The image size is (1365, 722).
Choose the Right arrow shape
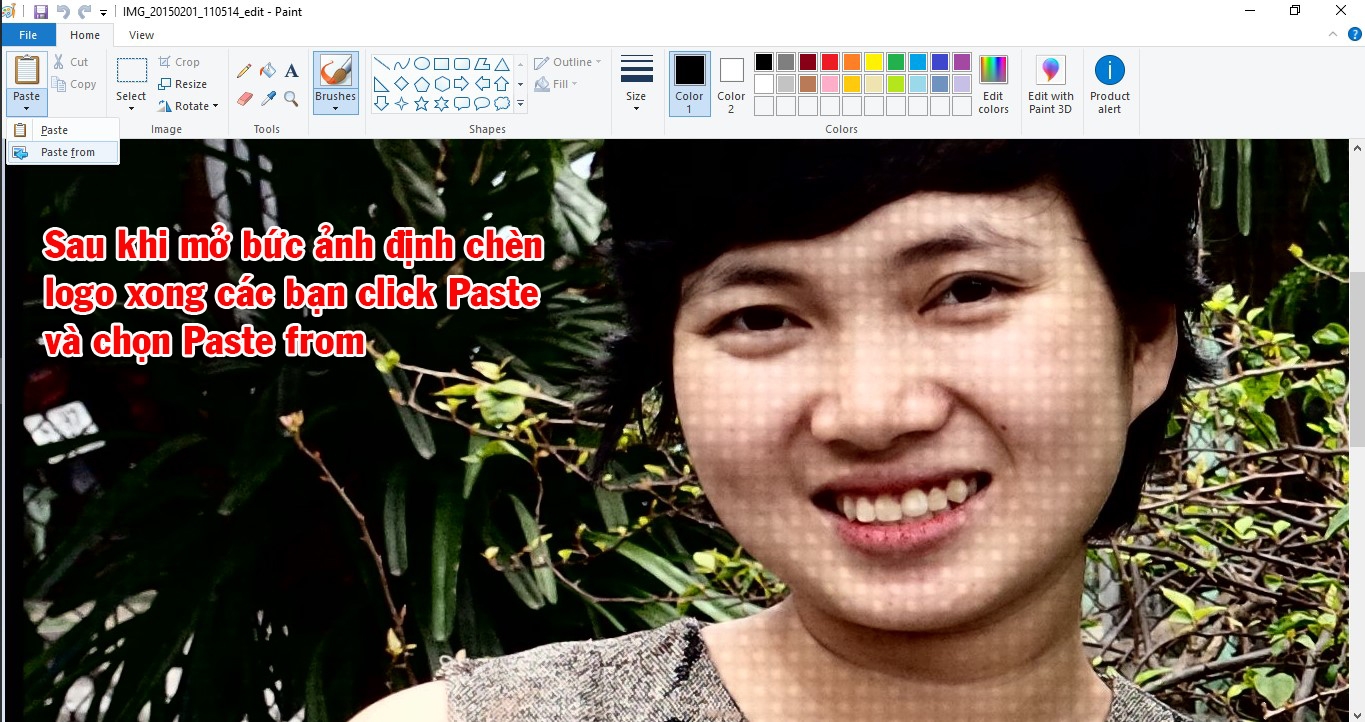coord(461,84)
